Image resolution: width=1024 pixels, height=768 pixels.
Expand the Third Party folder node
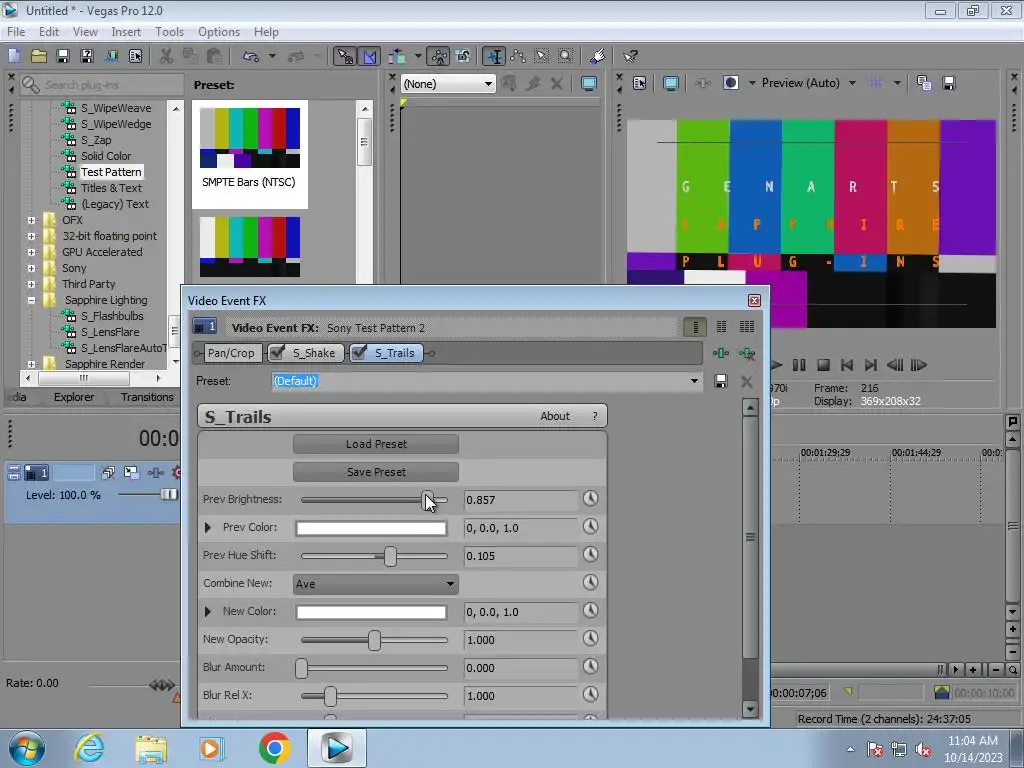click(31, 284)
